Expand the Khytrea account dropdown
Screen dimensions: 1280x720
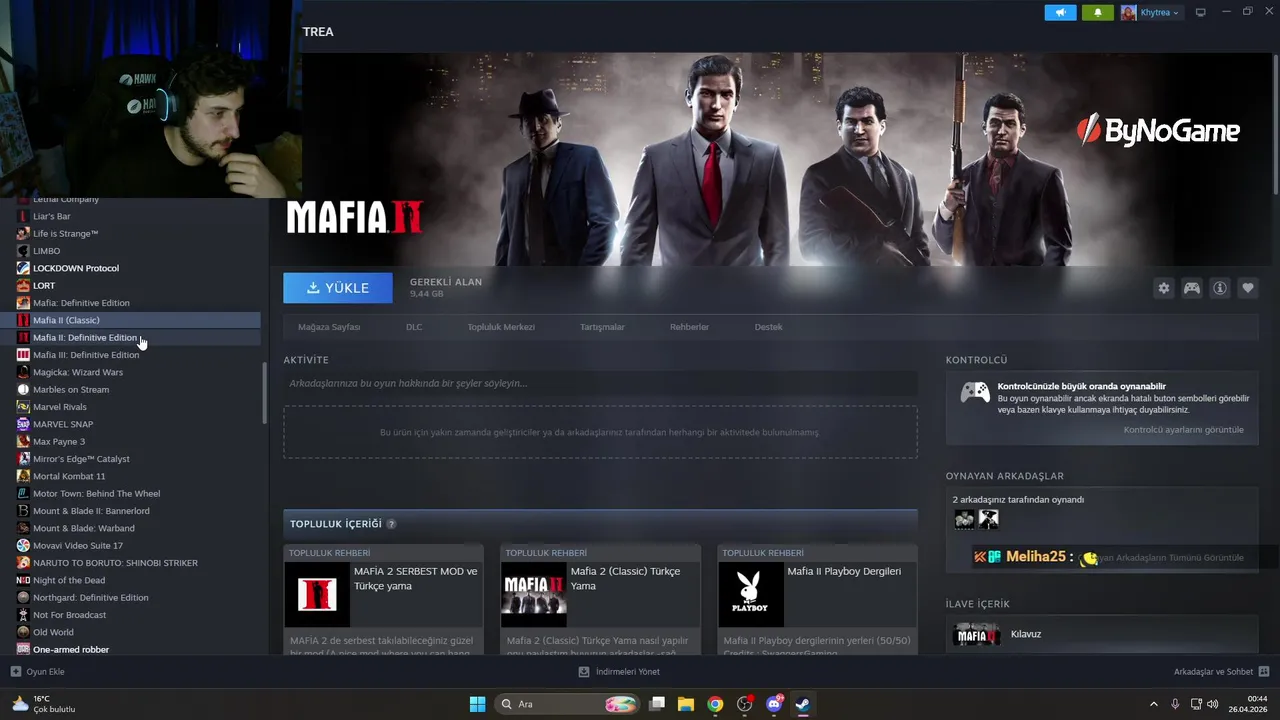click(1150, 12)
